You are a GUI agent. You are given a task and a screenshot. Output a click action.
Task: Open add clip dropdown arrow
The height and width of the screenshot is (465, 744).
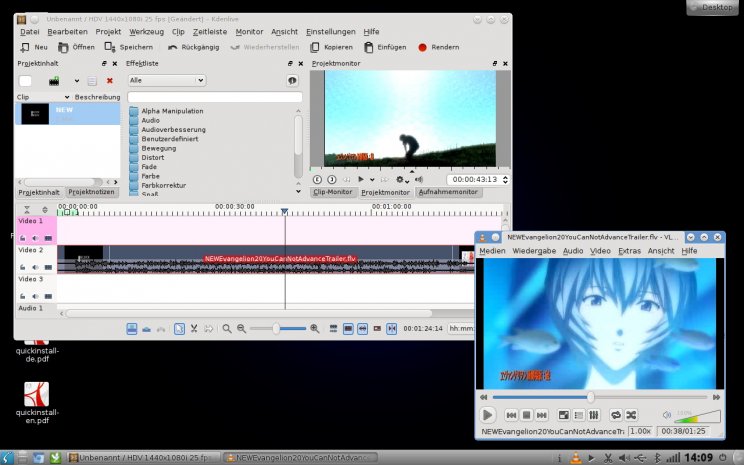[76, 81]
